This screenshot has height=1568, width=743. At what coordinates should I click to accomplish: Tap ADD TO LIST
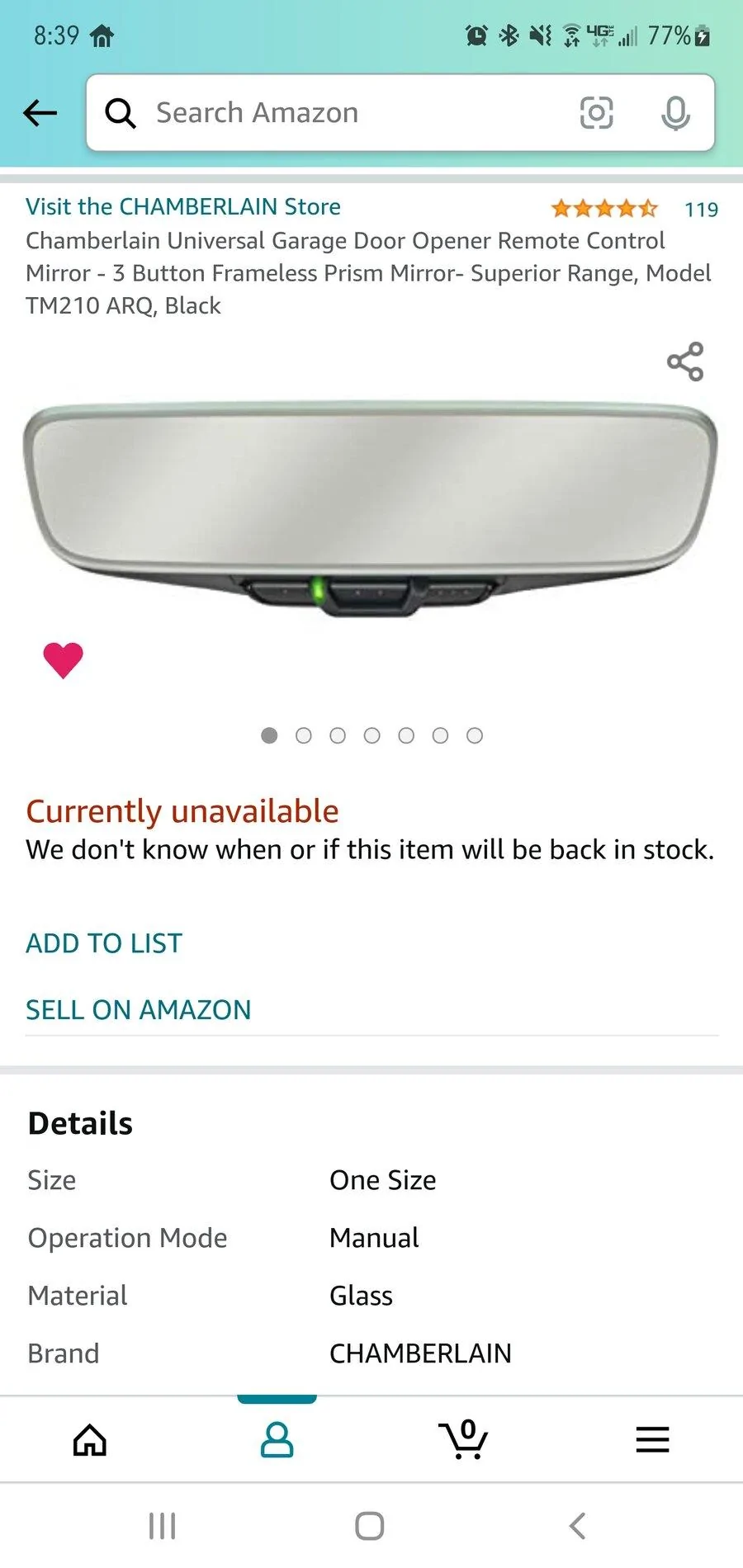coord(104,943)
